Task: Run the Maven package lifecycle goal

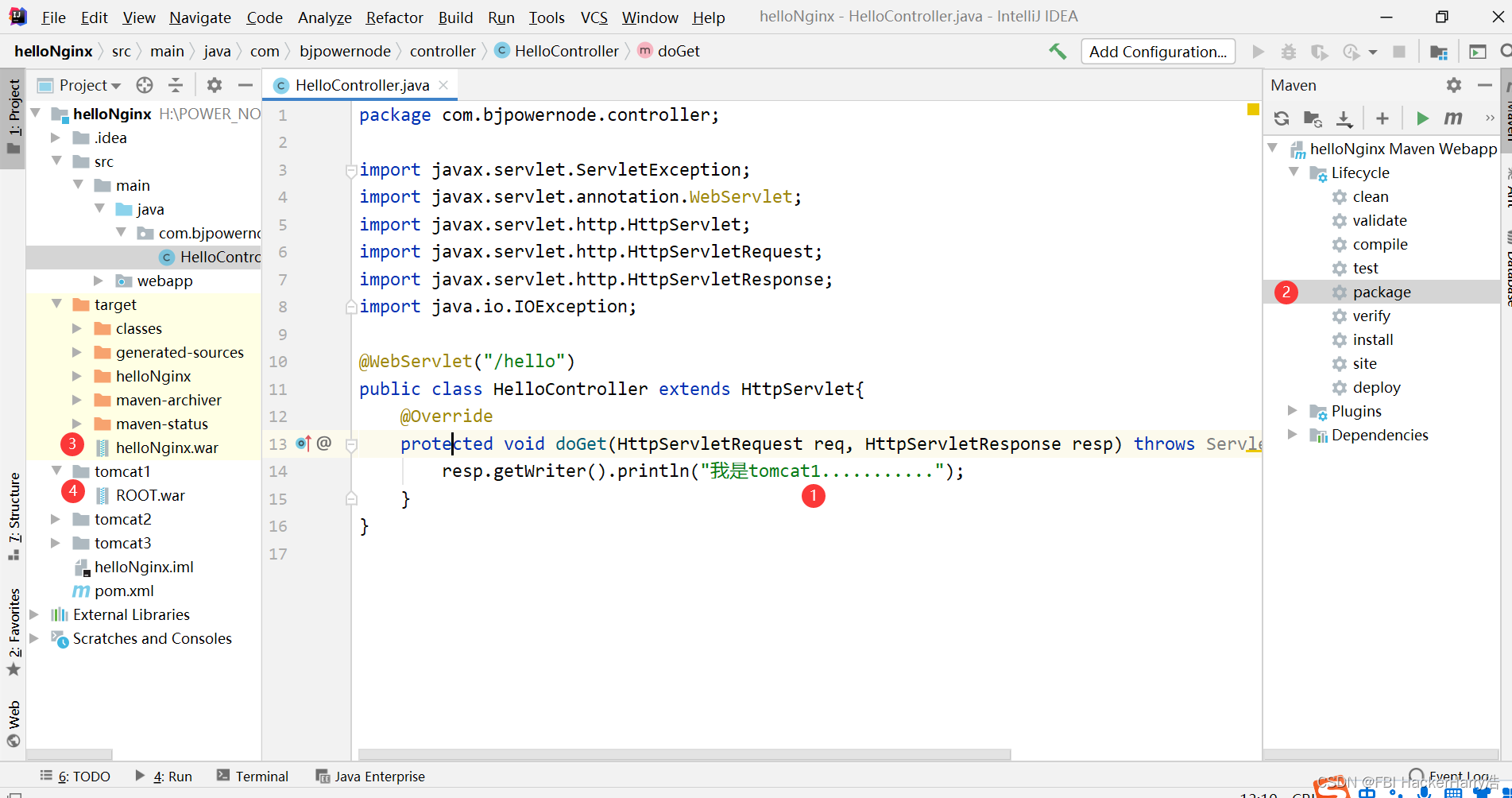Action: pos(1382,292)
